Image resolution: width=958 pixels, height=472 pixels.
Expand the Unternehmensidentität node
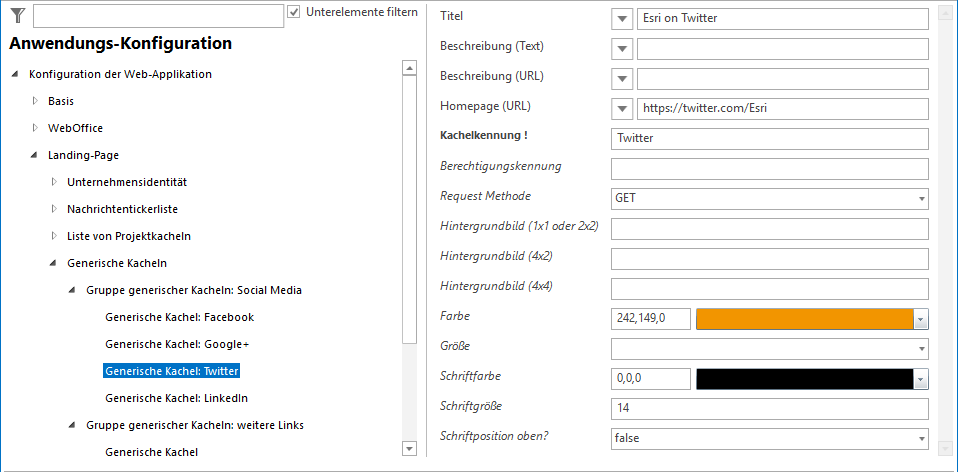pyautogui.click(x=54, y=182)
